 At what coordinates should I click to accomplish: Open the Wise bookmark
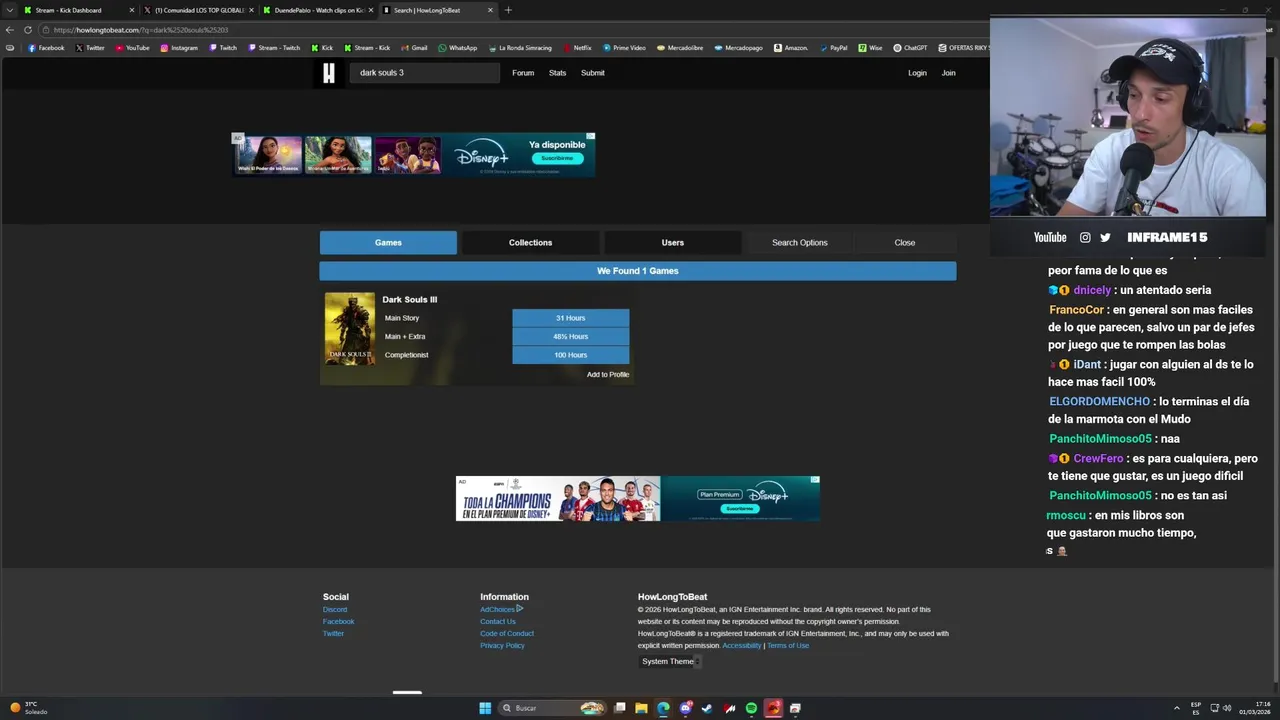click(870, 48)
